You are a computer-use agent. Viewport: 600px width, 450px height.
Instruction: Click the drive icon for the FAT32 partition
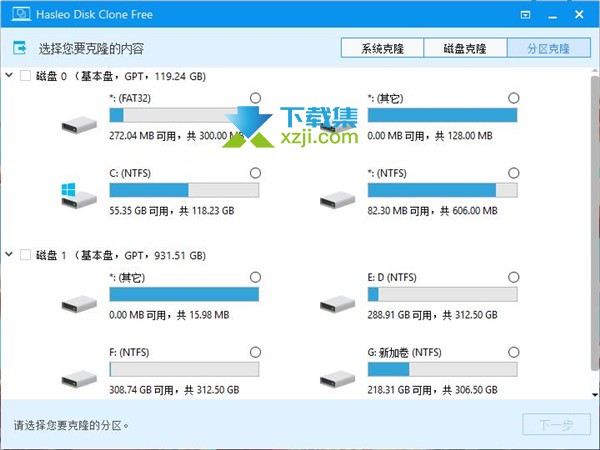[79, 126]
